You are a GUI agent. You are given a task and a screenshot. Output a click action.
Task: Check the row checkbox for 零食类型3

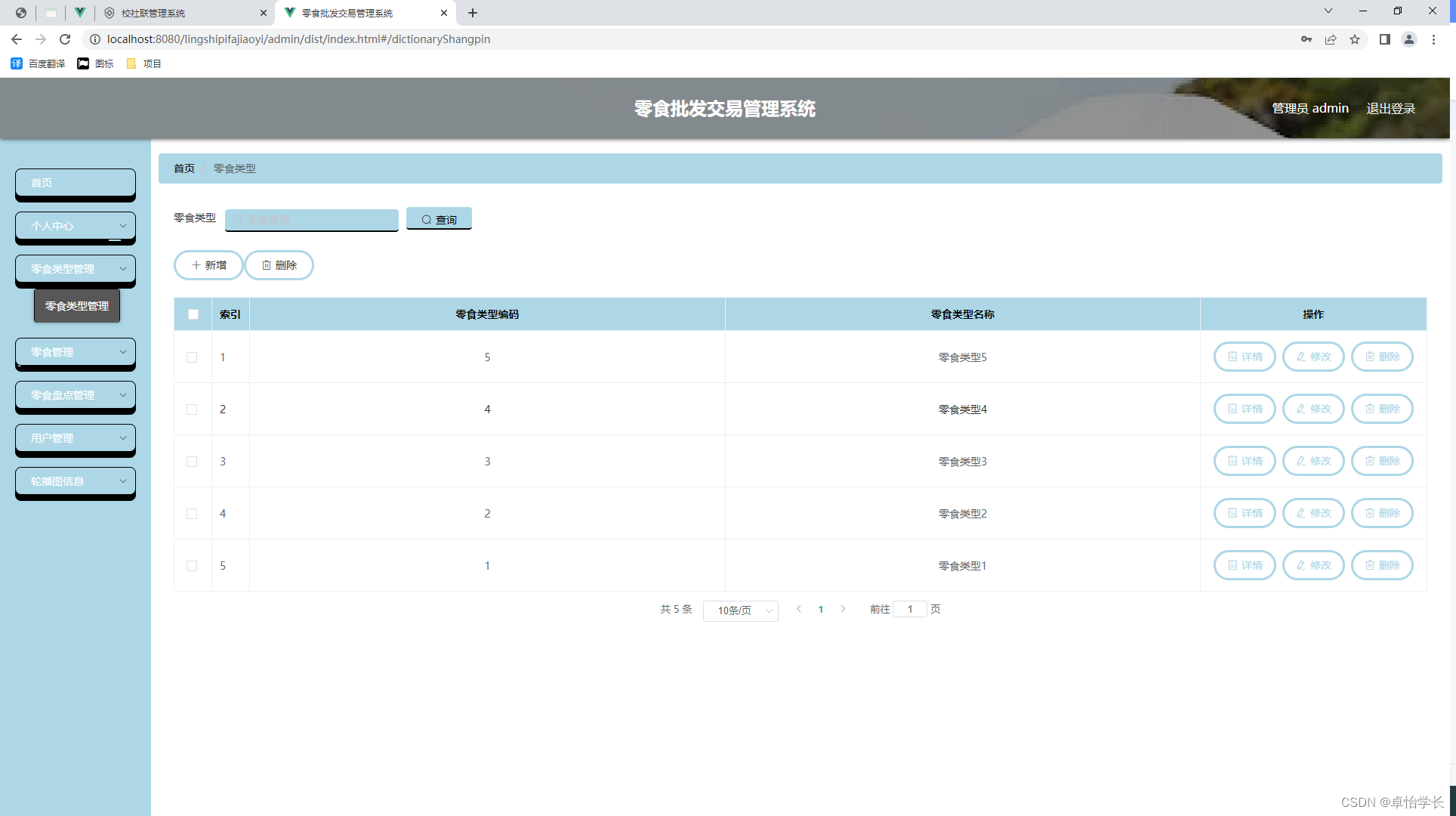pyautogui.click(x=192, y=462)
